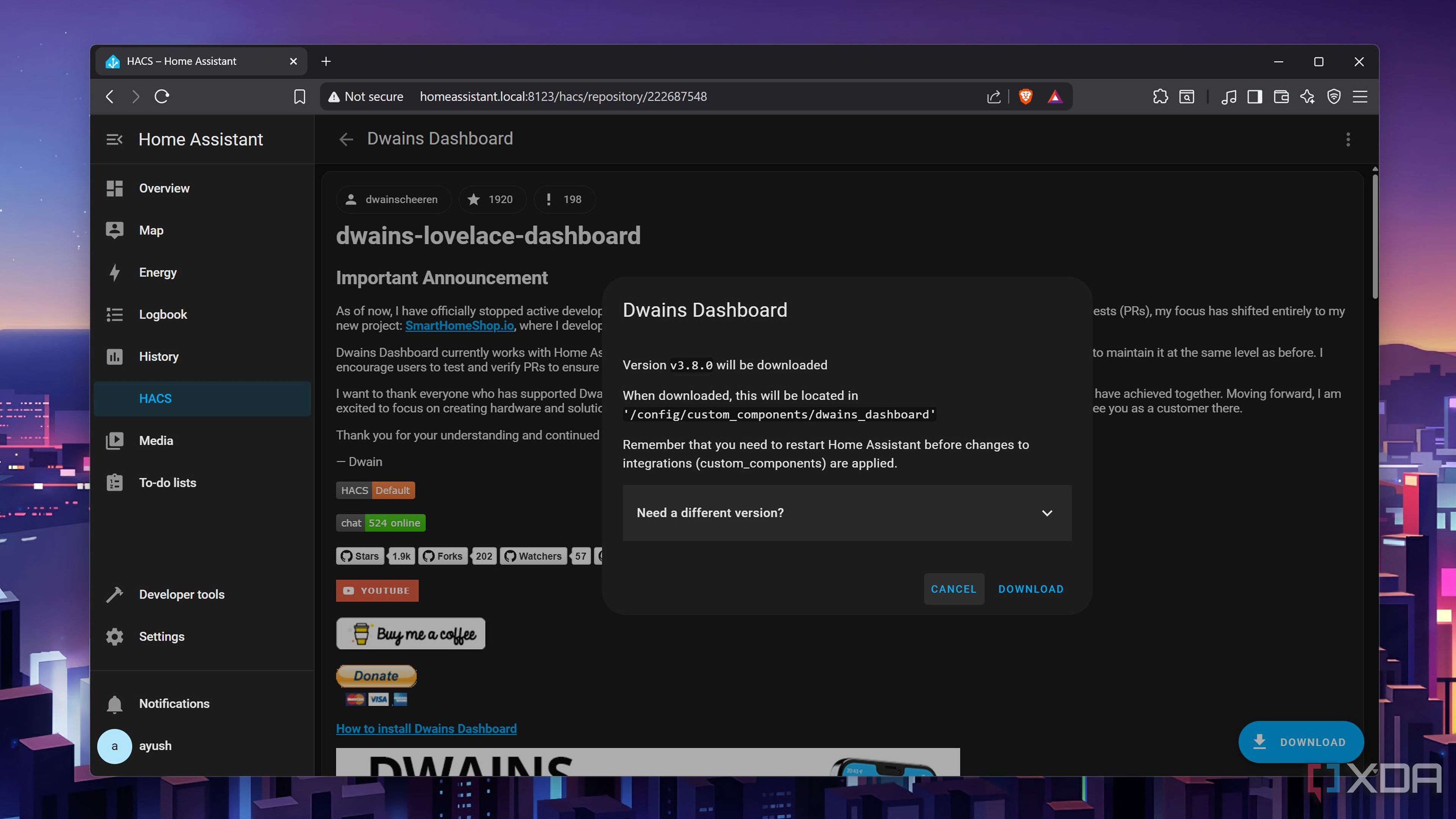Open the ayush user profile

pyautogui.click(x=202, y=745)
